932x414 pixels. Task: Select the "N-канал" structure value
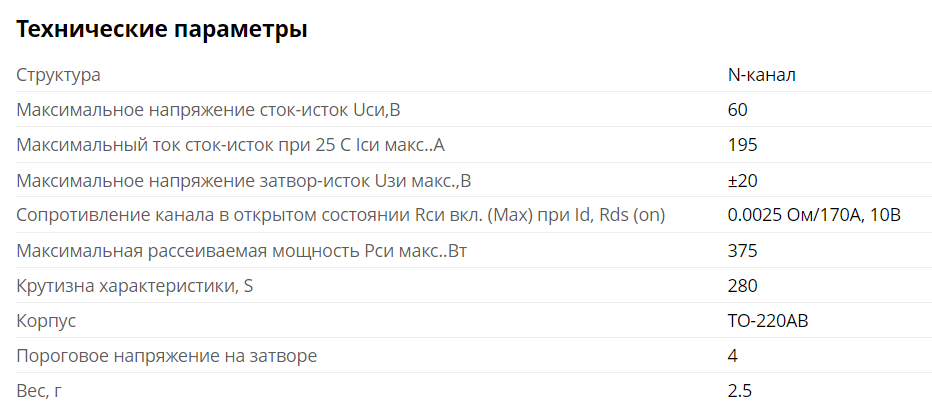click(761, 75)
